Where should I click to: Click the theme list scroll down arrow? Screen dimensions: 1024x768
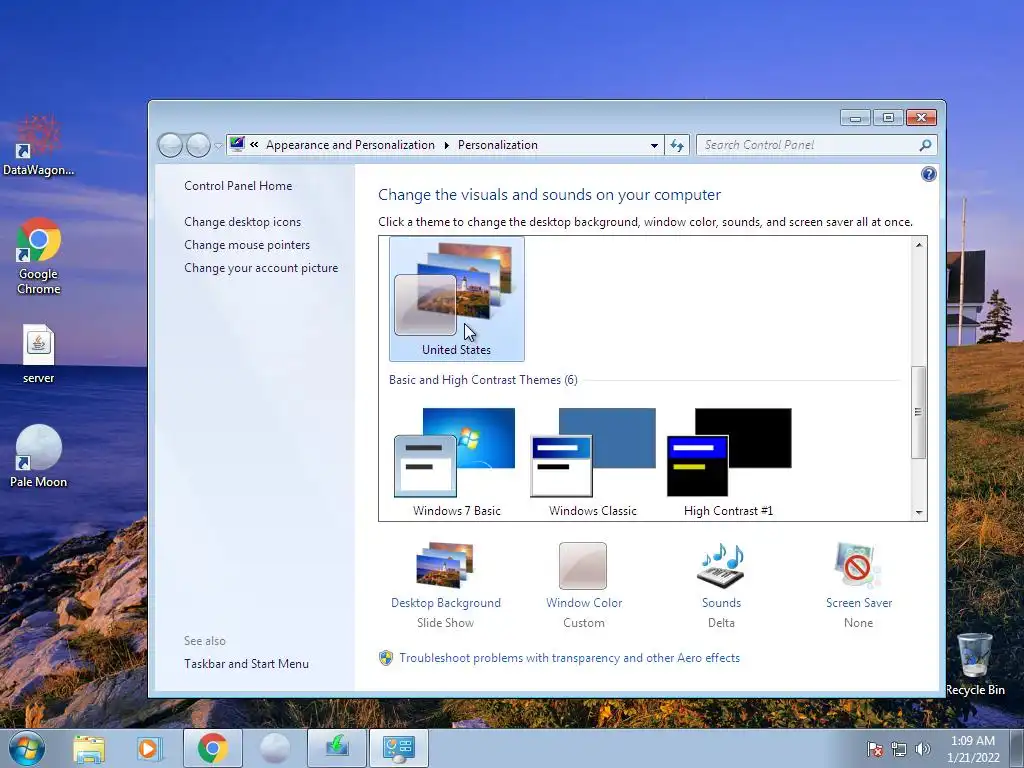(919, 513)
